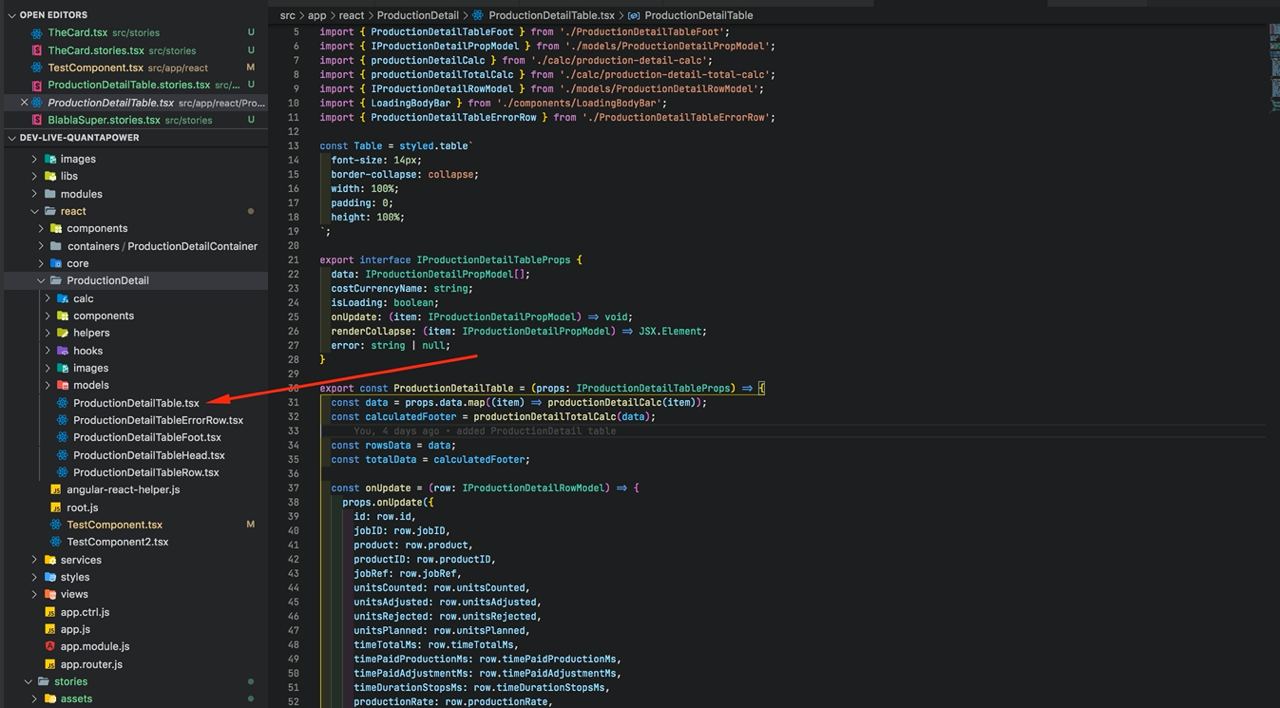Click JS icon of root.js
Viewport: 1280px width, 708px height.
(57, 507)
